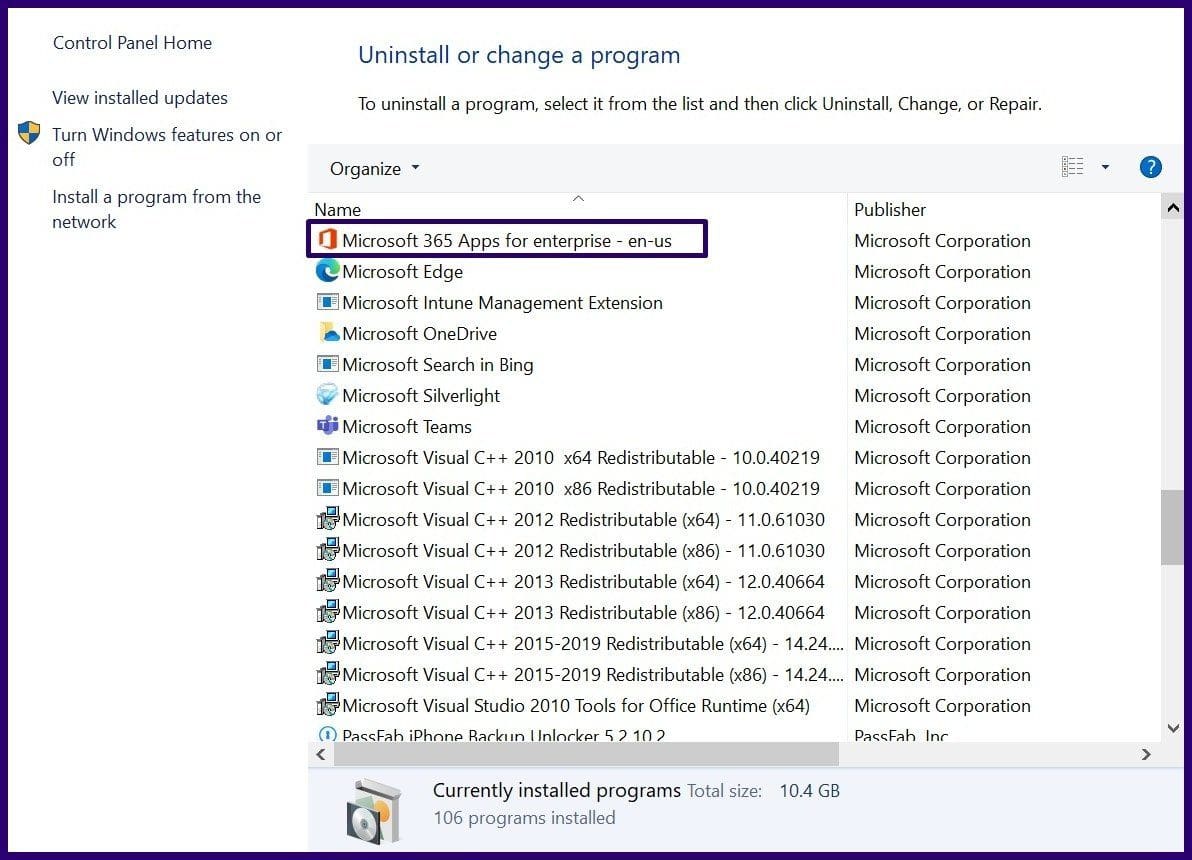The height and width of the screenshot is (860, 1192).
Task: Click the view layout icon
Action: (1073, 167)
